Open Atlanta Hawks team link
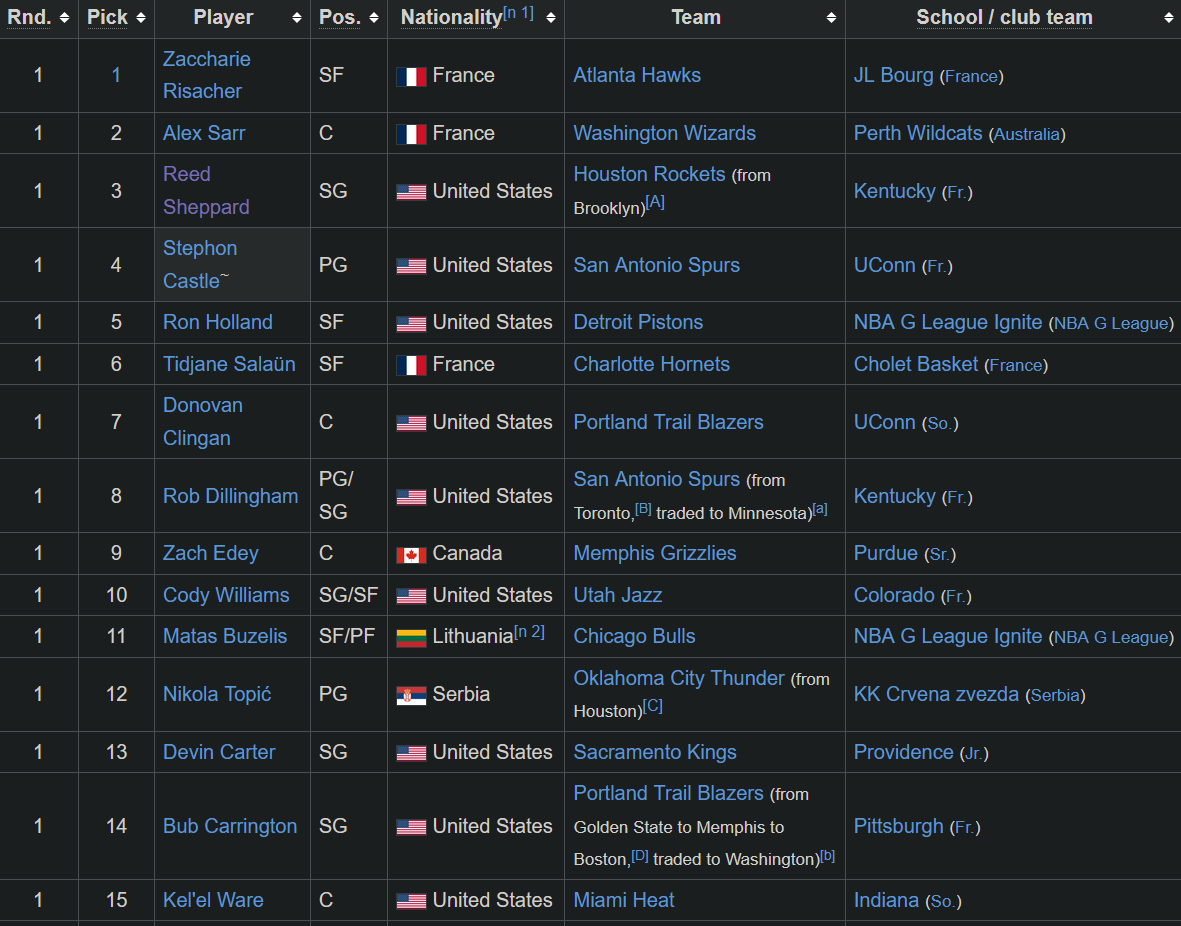 tap(637, 75)
